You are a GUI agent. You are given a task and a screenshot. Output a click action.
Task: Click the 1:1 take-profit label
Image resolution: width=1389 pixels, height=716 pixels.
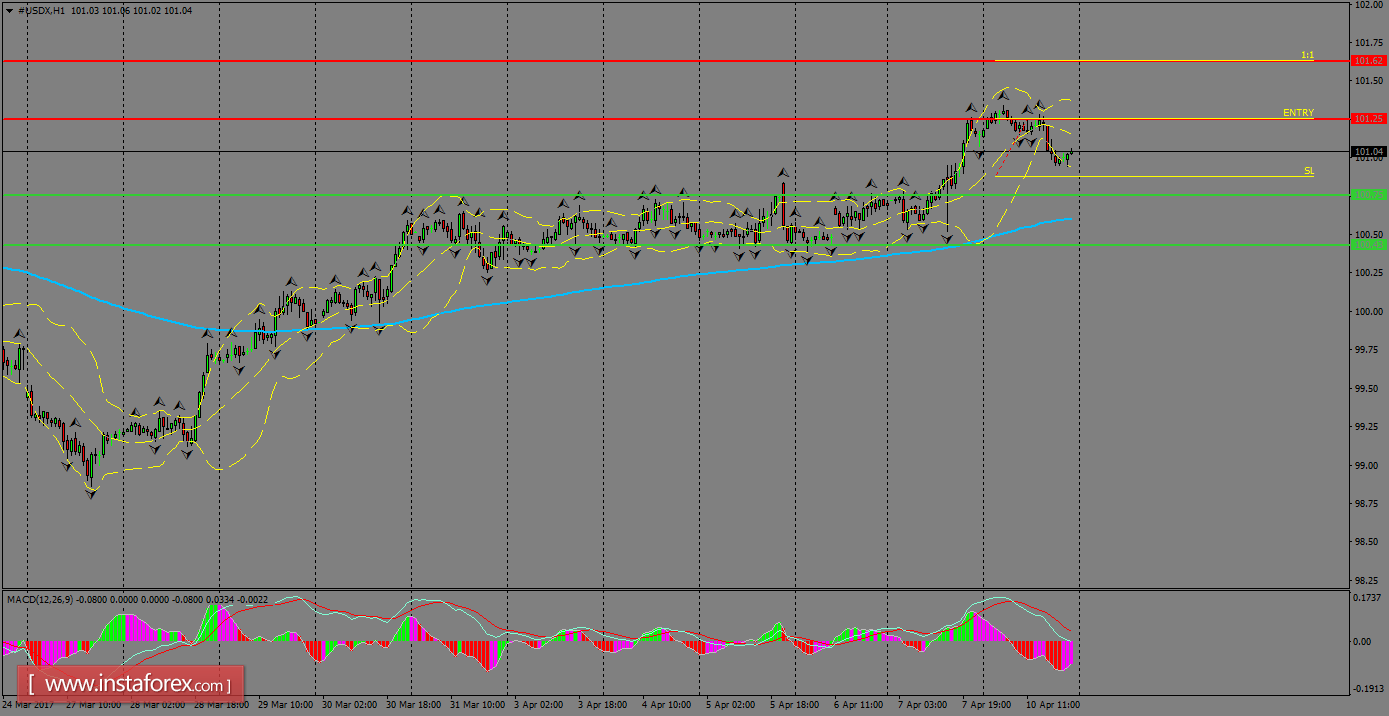pyautogui.click(x=1308, y=56)
